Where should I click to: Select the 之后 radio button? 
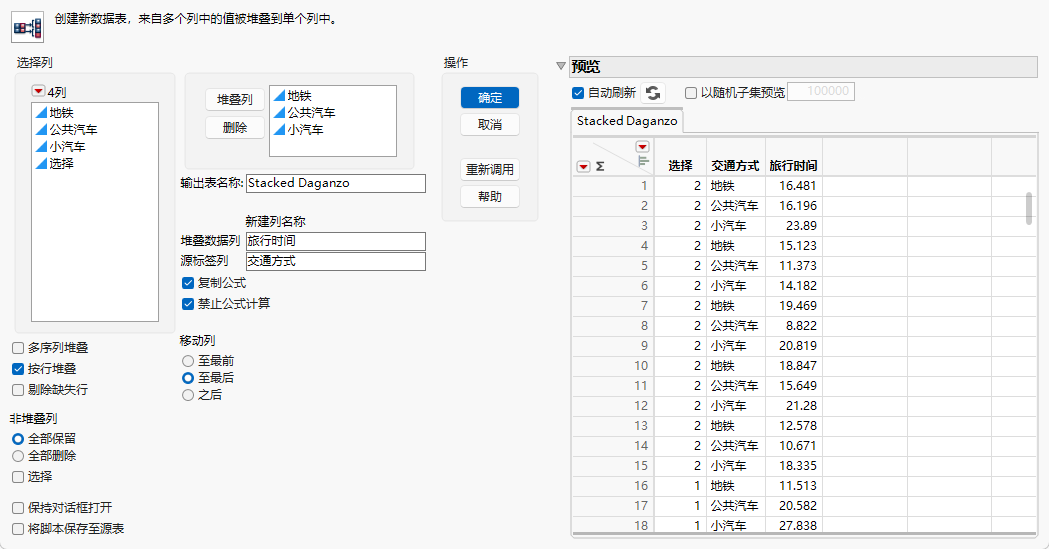pyautogui.click(x=188, y=396)
